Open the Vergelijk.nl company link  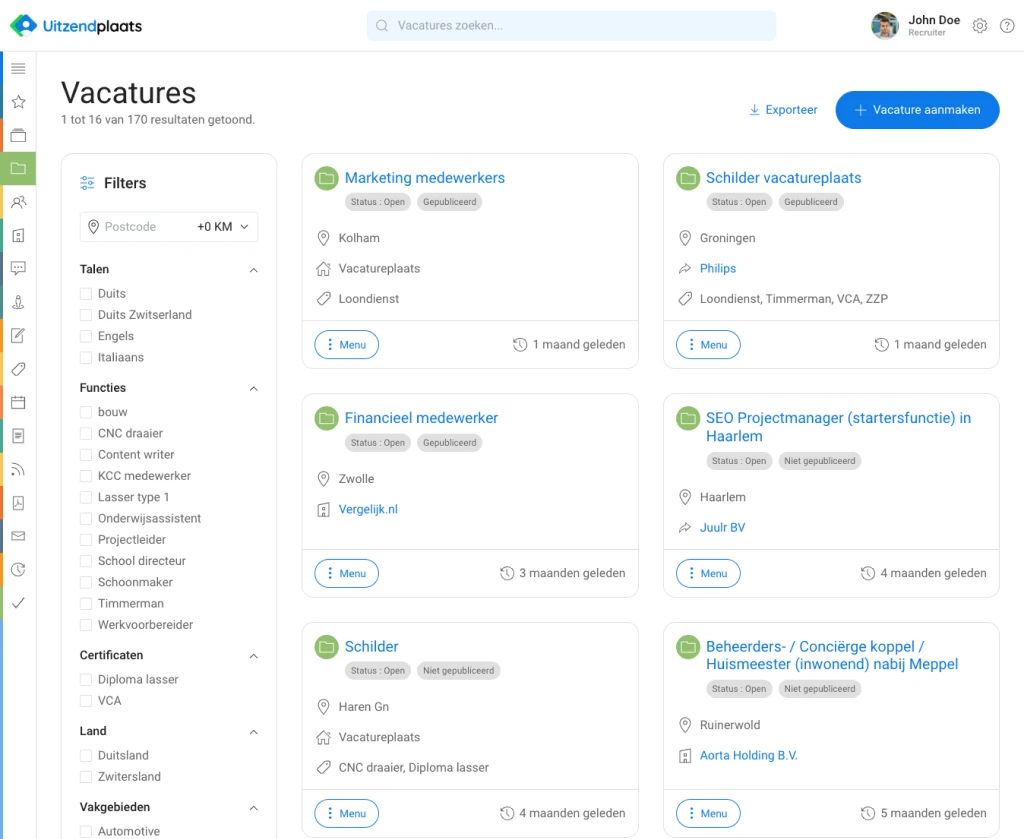point(368,509)
